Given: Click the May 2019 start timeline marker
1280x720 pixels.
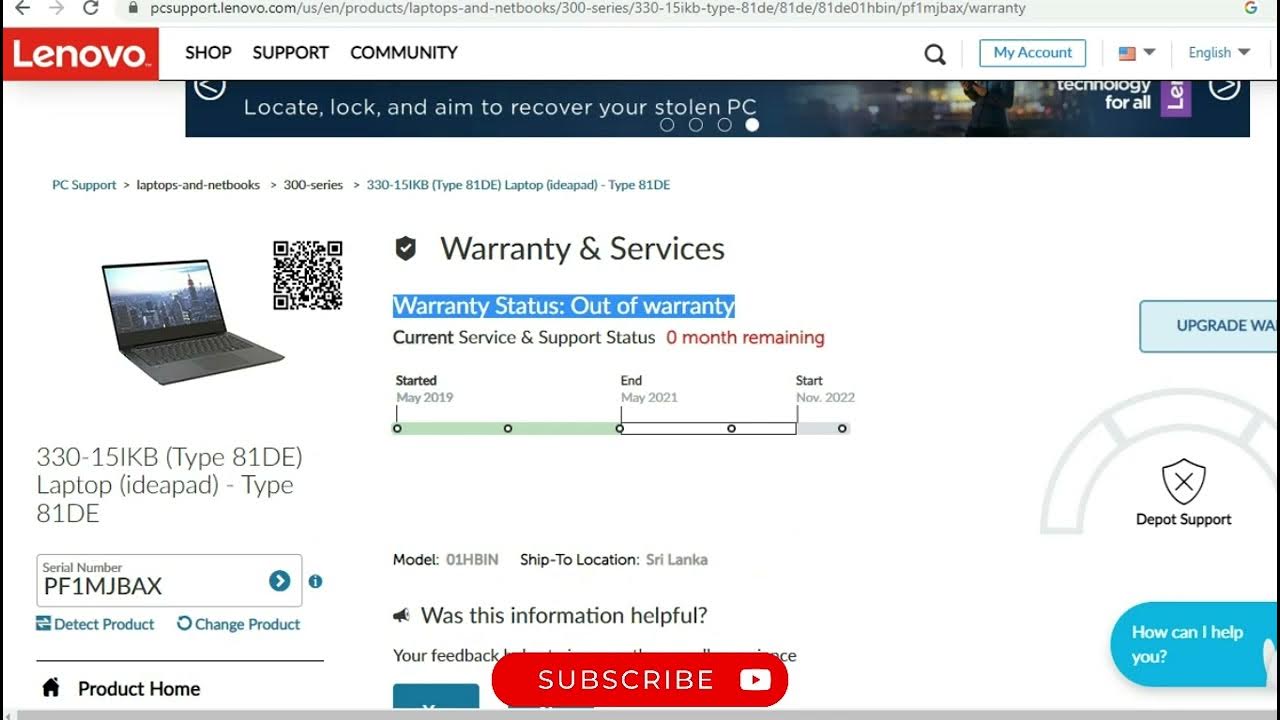Looking at the screenshot, I should [x=397, y=428].
